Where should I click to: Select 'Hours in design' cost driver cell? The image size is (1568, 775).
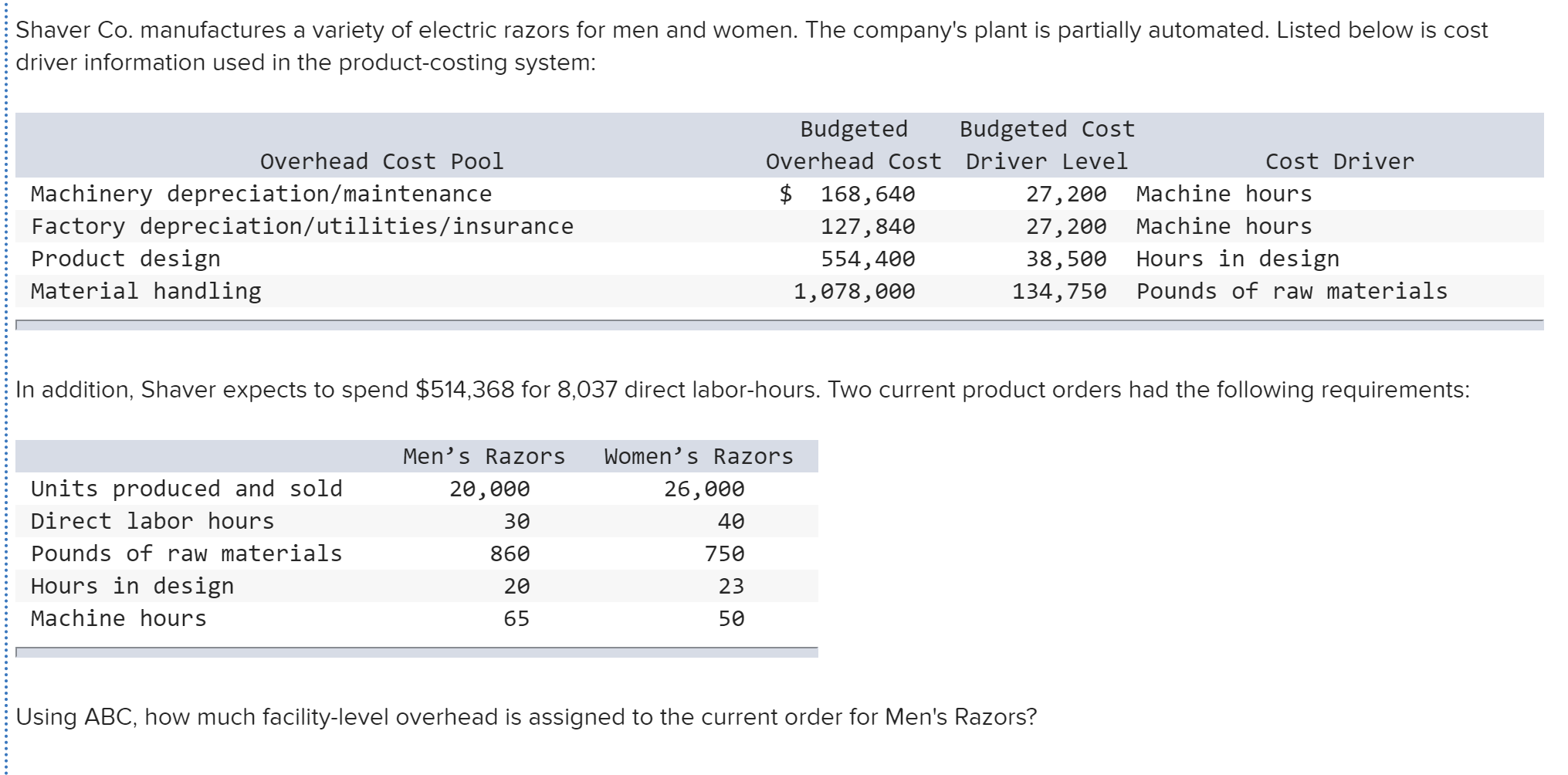point(1238,259)
